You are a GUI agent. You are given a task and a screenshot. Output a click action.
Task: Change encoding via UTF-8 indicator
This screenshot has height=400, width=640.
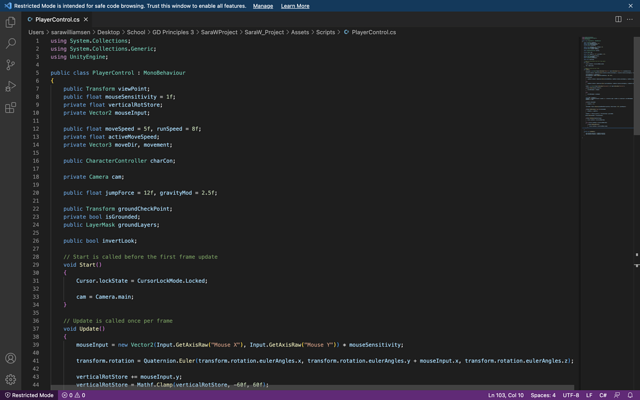(571, 395)
